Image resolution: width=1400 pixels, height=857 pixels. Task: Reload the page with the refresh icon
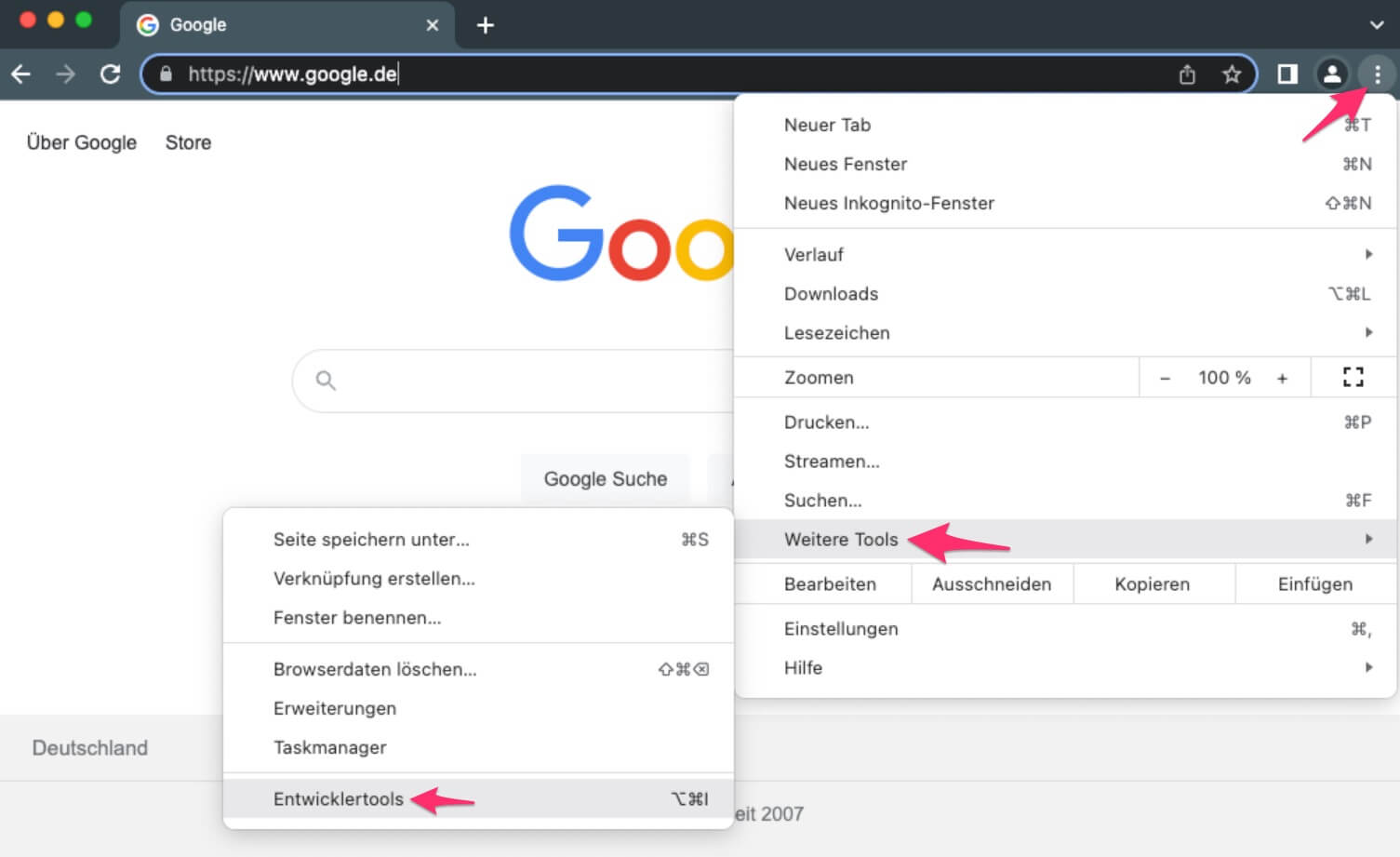coord(110,74)
